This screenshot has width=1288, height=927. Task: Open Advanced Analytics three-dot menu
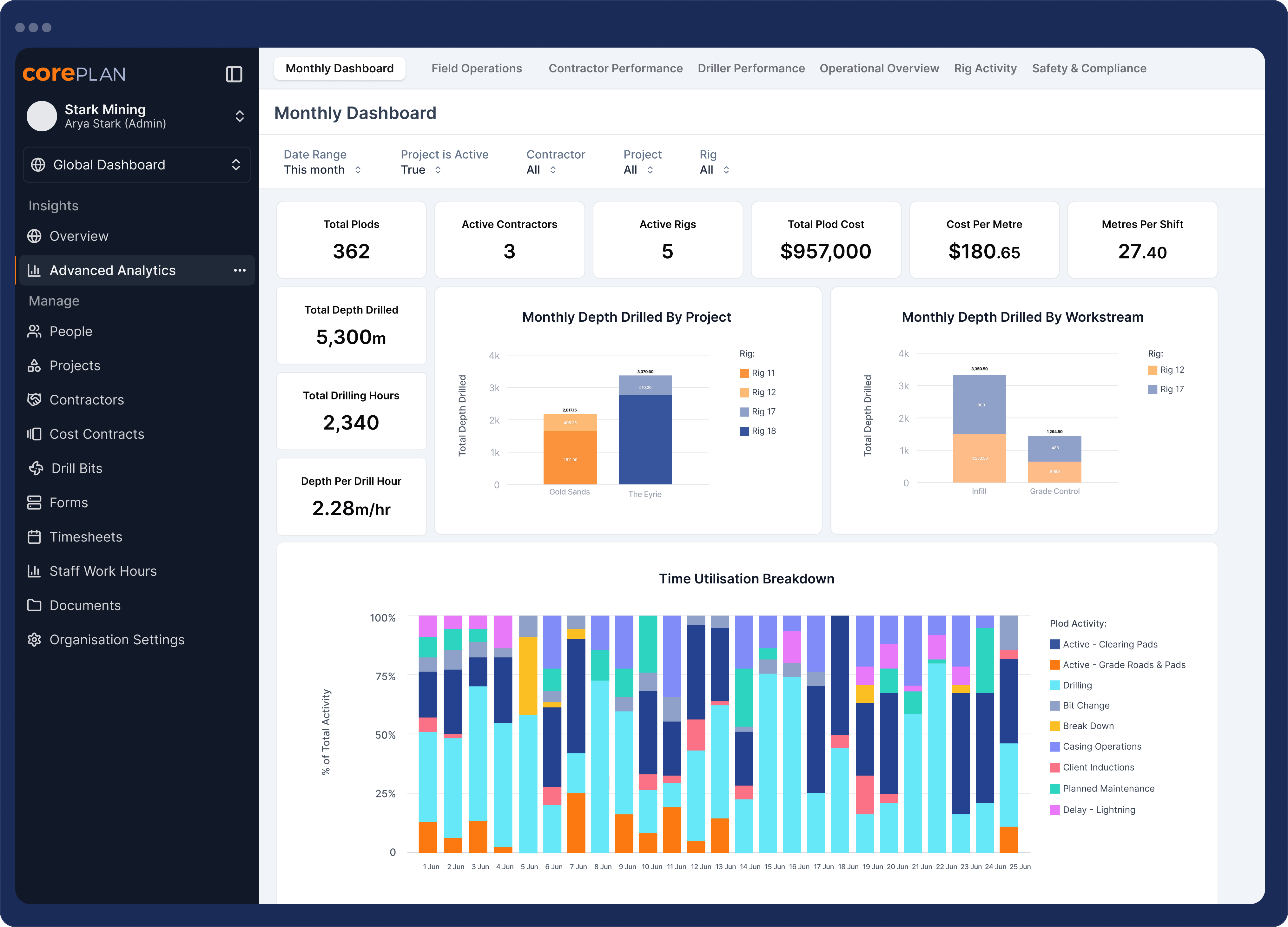tap(240, 270)
